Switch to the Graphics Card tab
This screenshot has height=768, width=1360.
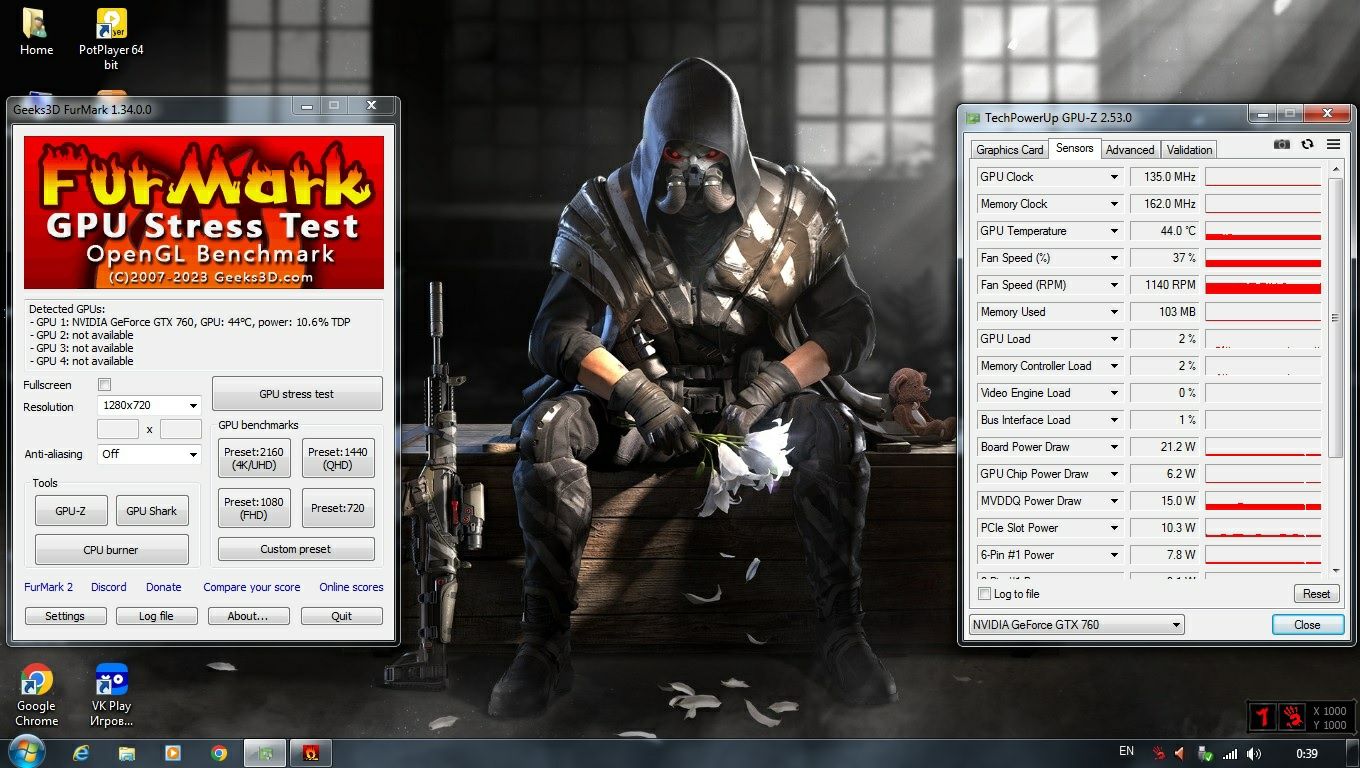(x=1009, y=150)
